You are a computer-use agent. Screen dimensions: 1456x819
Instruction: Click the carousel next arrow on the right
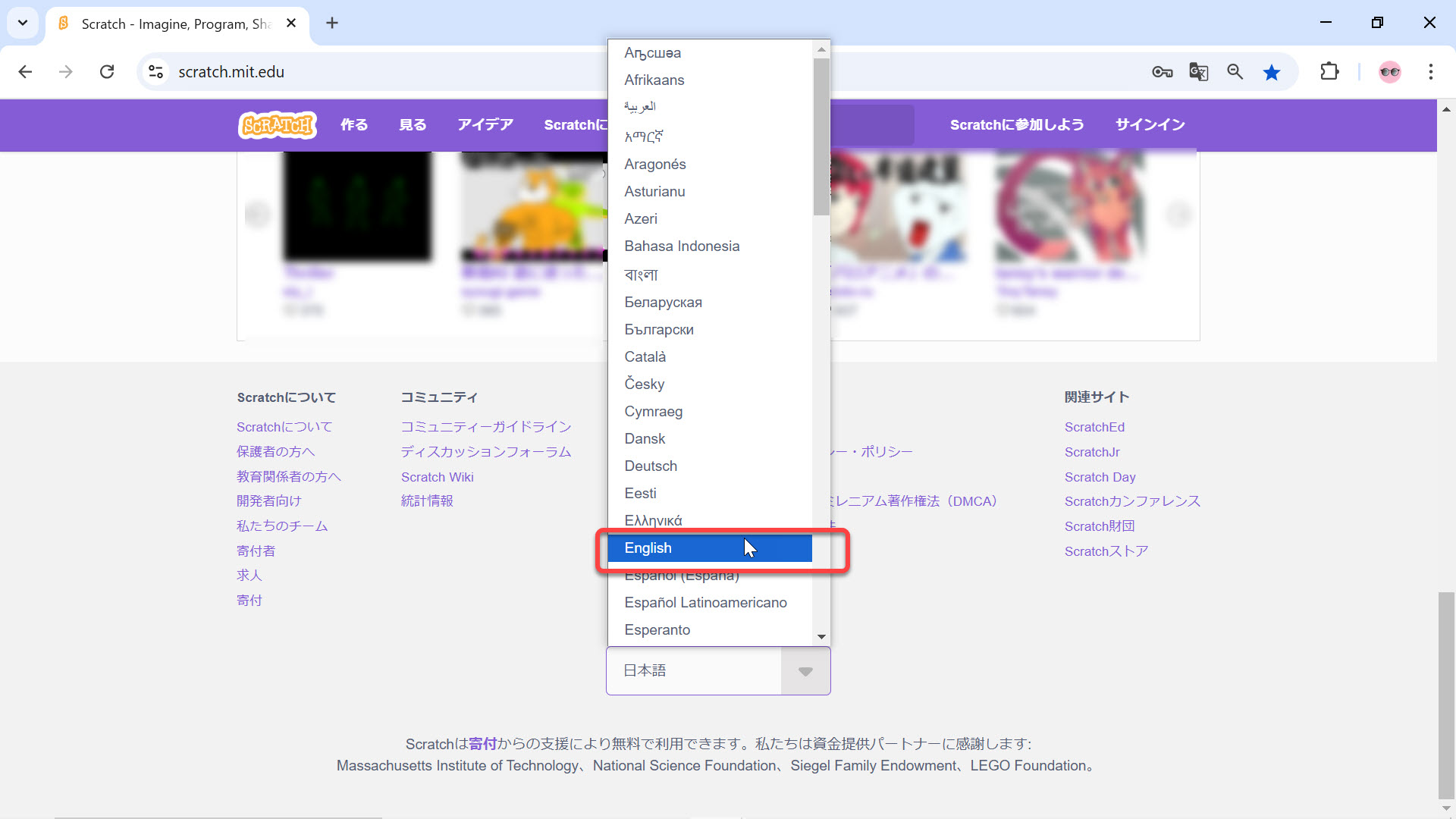(x=1179, y=215)
